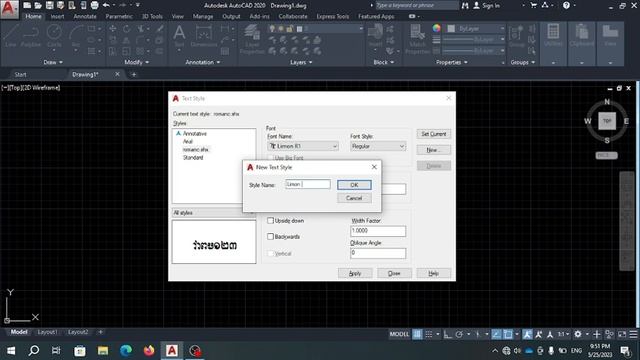This screenshot has width=640, height=360.
Task: Expand the Properties panel
Action: point(452,62)
